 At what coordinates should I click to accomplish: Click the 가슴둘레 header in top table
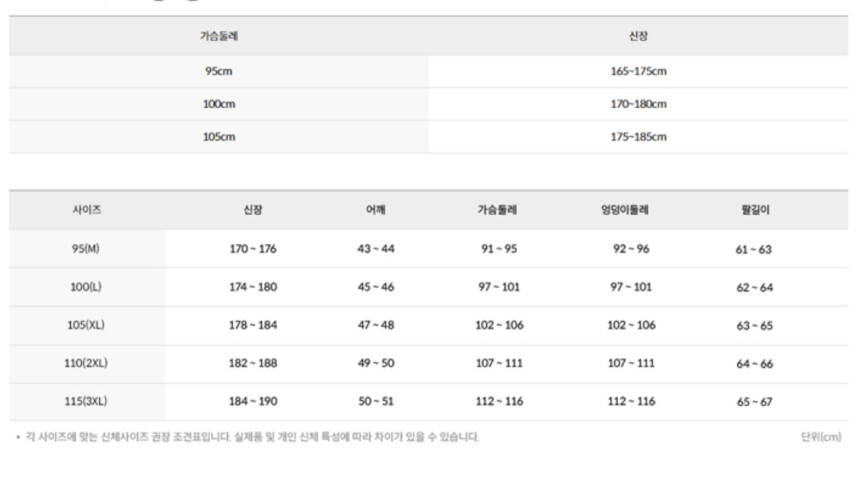pos(218,36)
